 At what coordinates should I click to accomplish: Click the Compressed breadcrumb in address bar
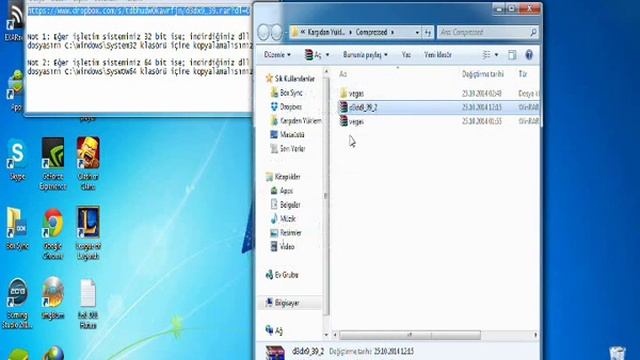pos(371,32)
